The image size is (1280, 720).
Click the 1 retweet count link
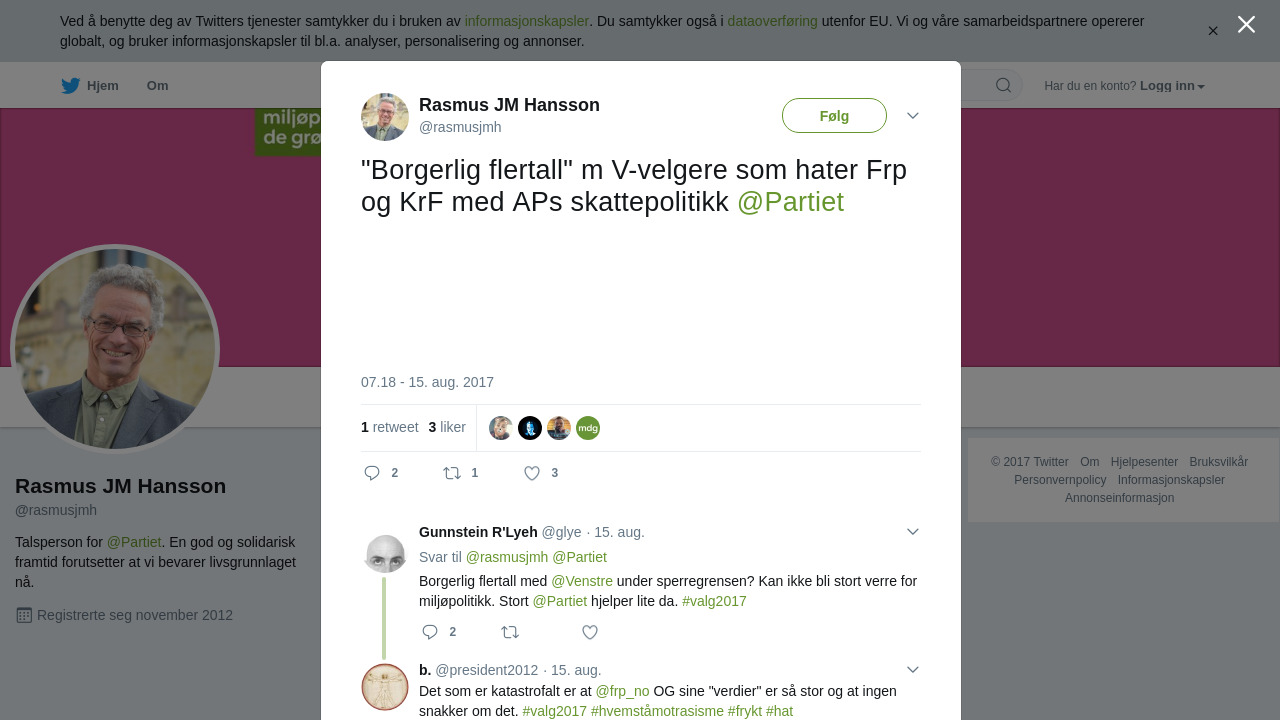point(390,427)
